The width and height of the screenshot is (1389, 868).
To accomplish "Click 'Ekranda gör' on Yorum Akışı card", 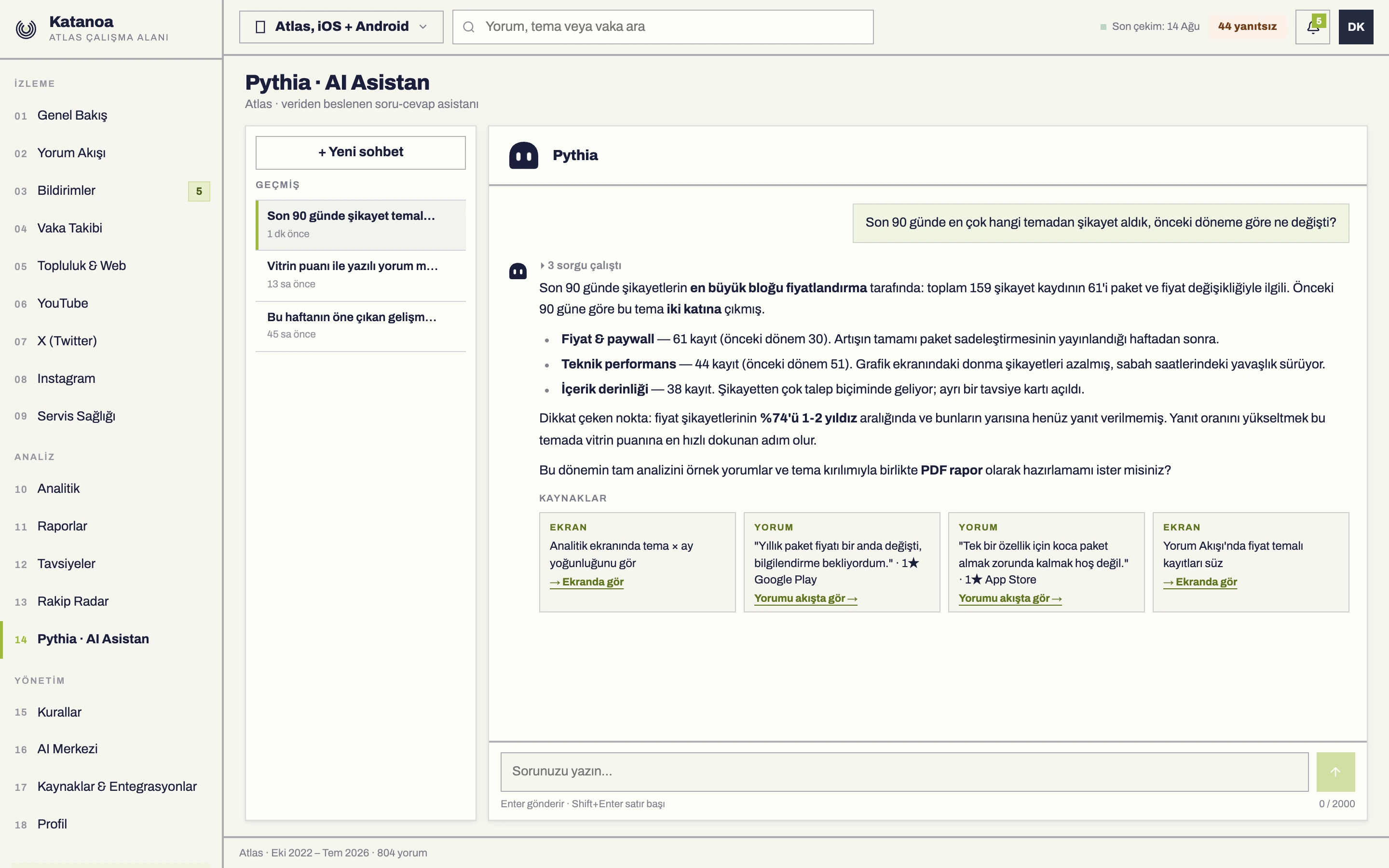I will point(1200,582).
